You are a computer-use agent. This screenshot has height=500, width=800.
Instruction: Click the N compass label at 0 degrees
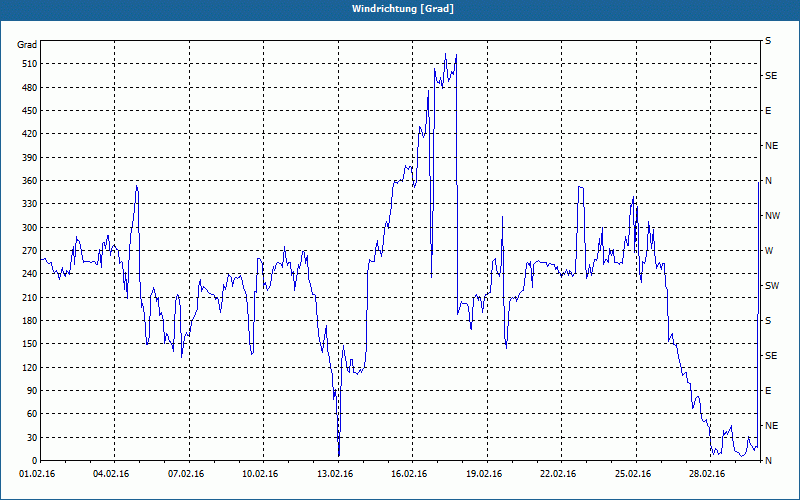[x=768, y=461]
